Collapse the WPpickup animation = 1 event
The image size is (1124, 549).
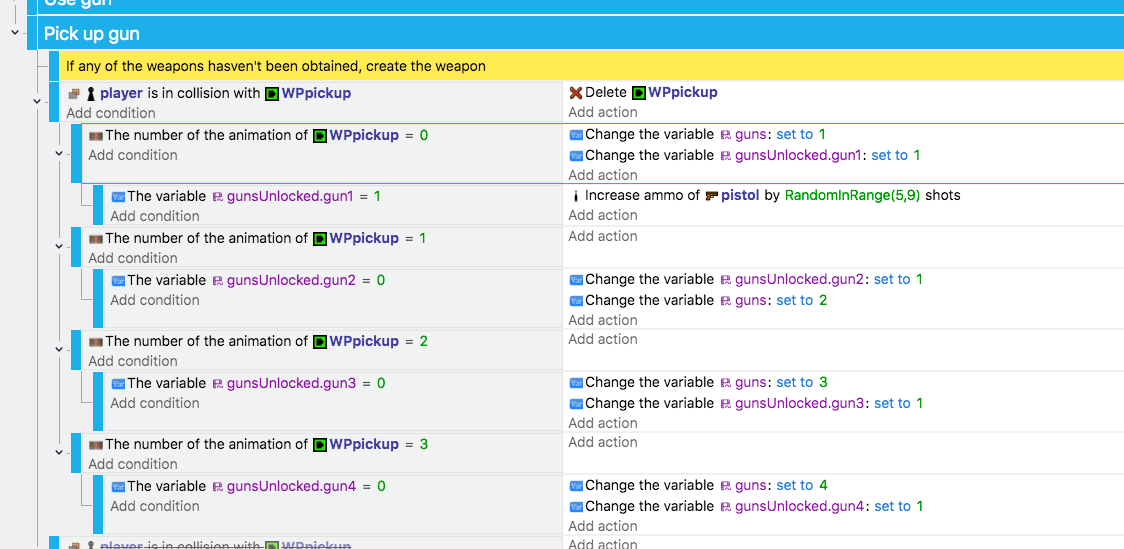59,246
